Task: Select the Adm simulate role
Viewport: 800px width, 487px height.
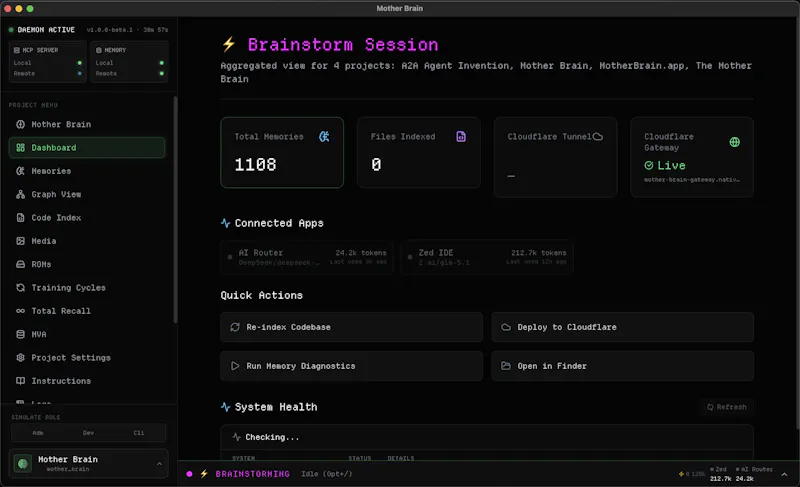Action: click(x=38, y=432)
